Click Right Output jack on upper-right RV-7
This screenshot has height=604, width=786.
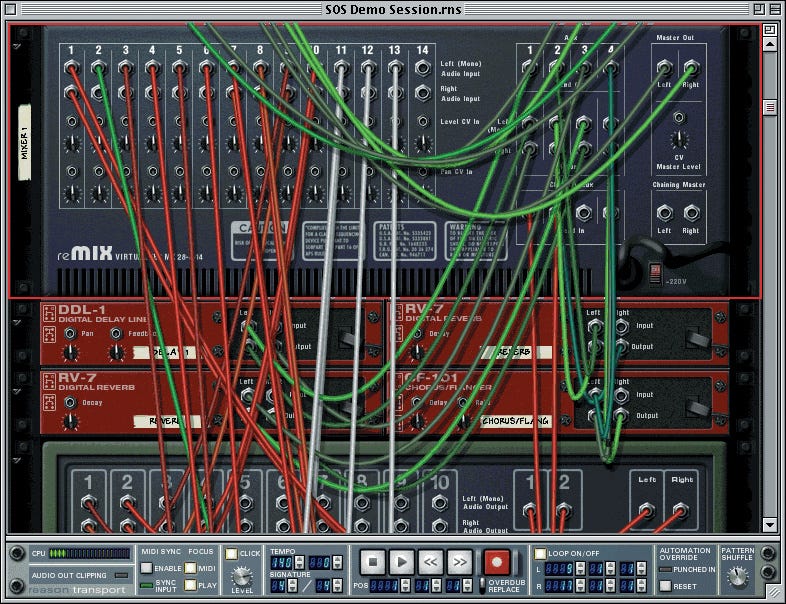tap(621, 347)
